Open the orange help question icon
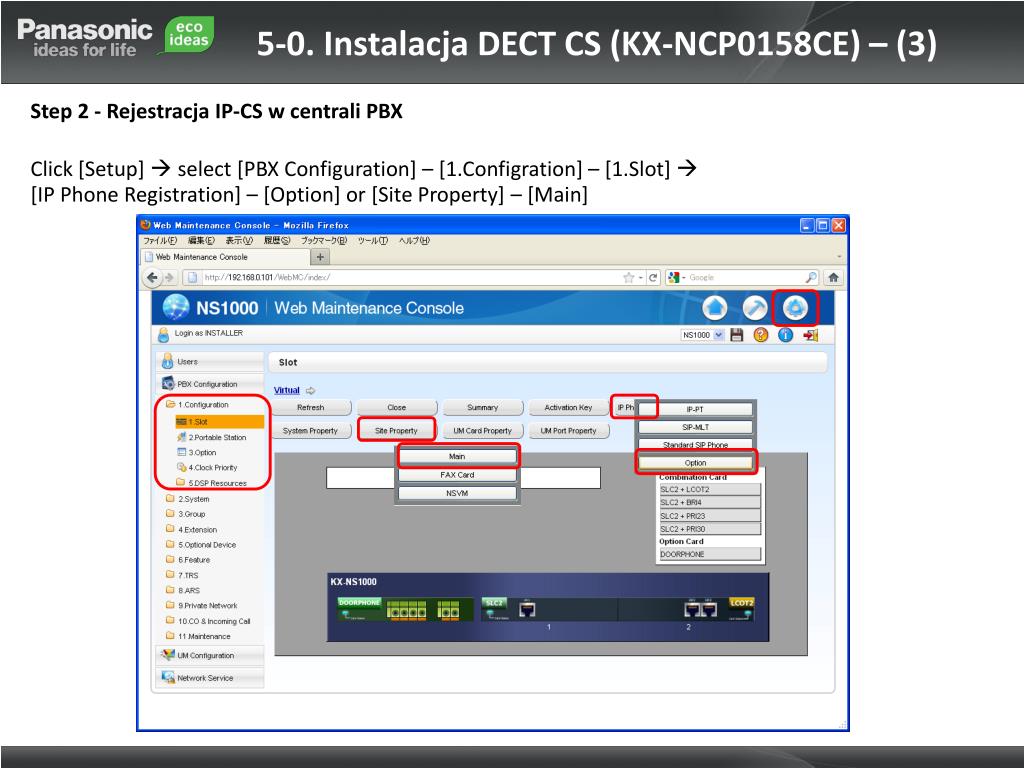1024x768 pixels. 761,335
